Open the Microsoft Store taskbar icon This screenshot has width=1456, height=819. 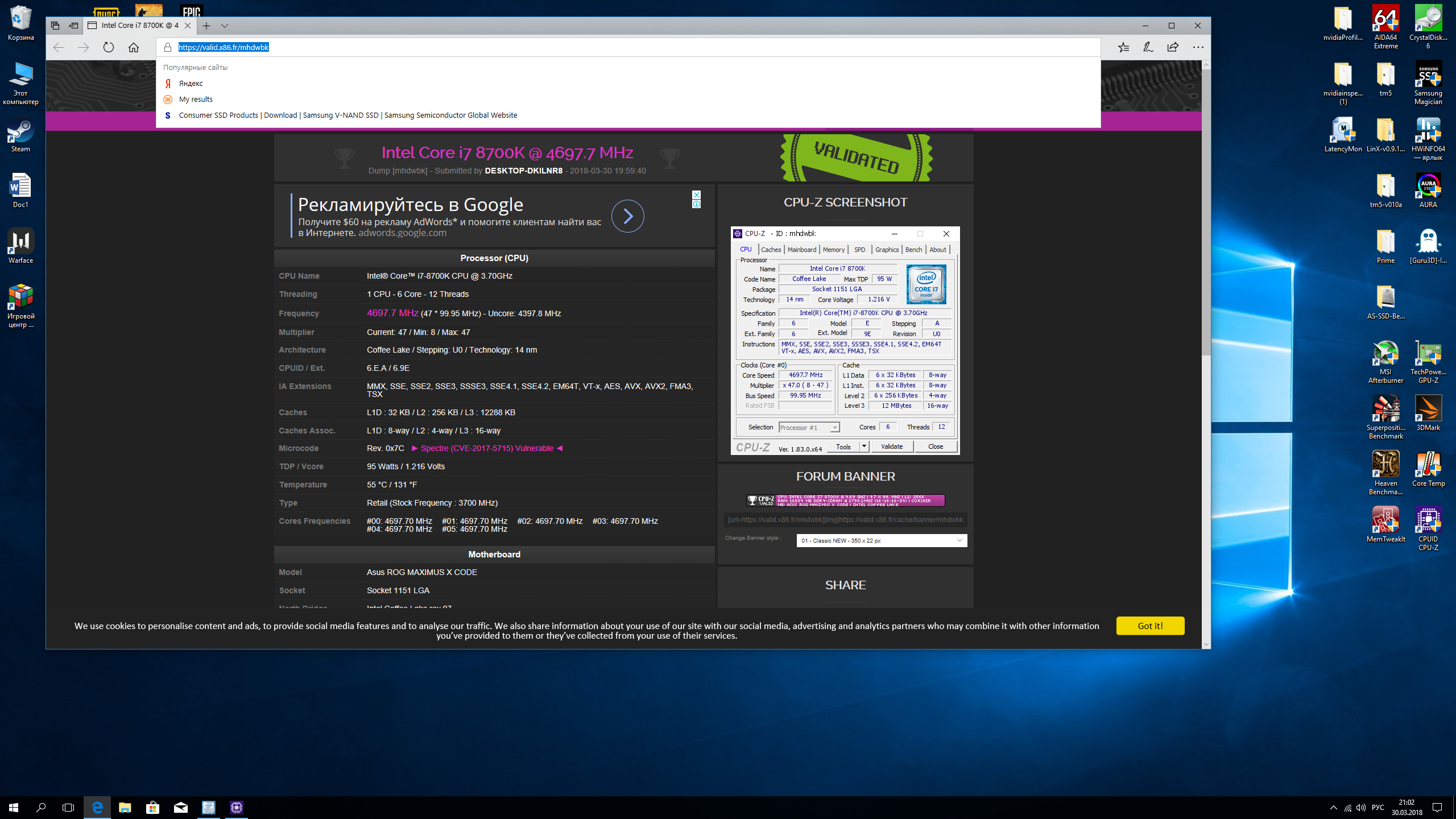[x=152, y=807]
